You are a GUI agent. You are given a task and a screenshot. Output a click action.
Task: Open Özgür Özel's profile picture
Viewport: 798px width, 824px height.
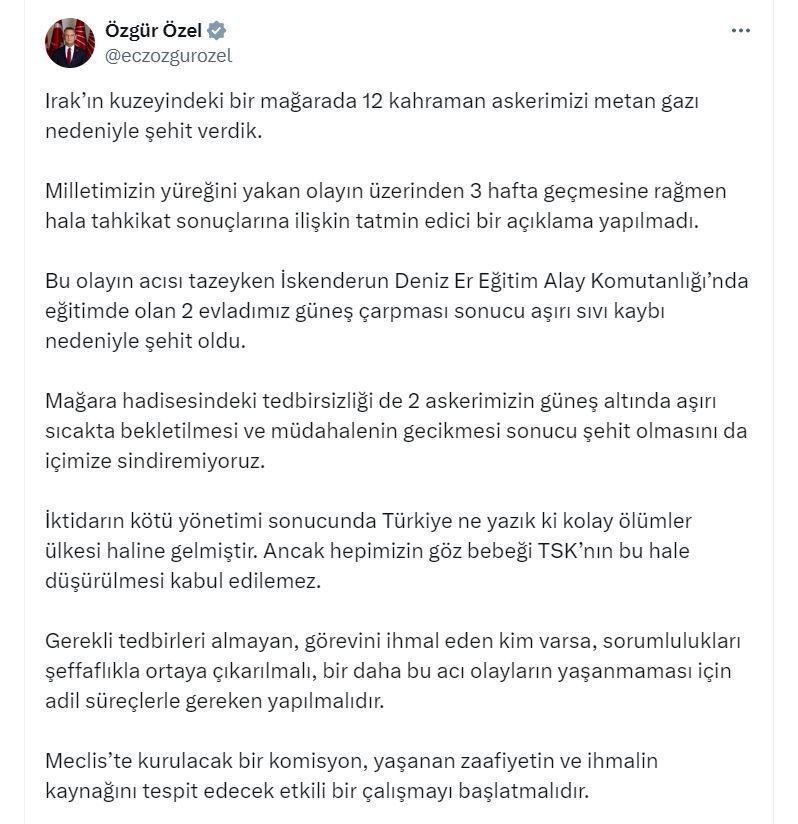[70, 43]
